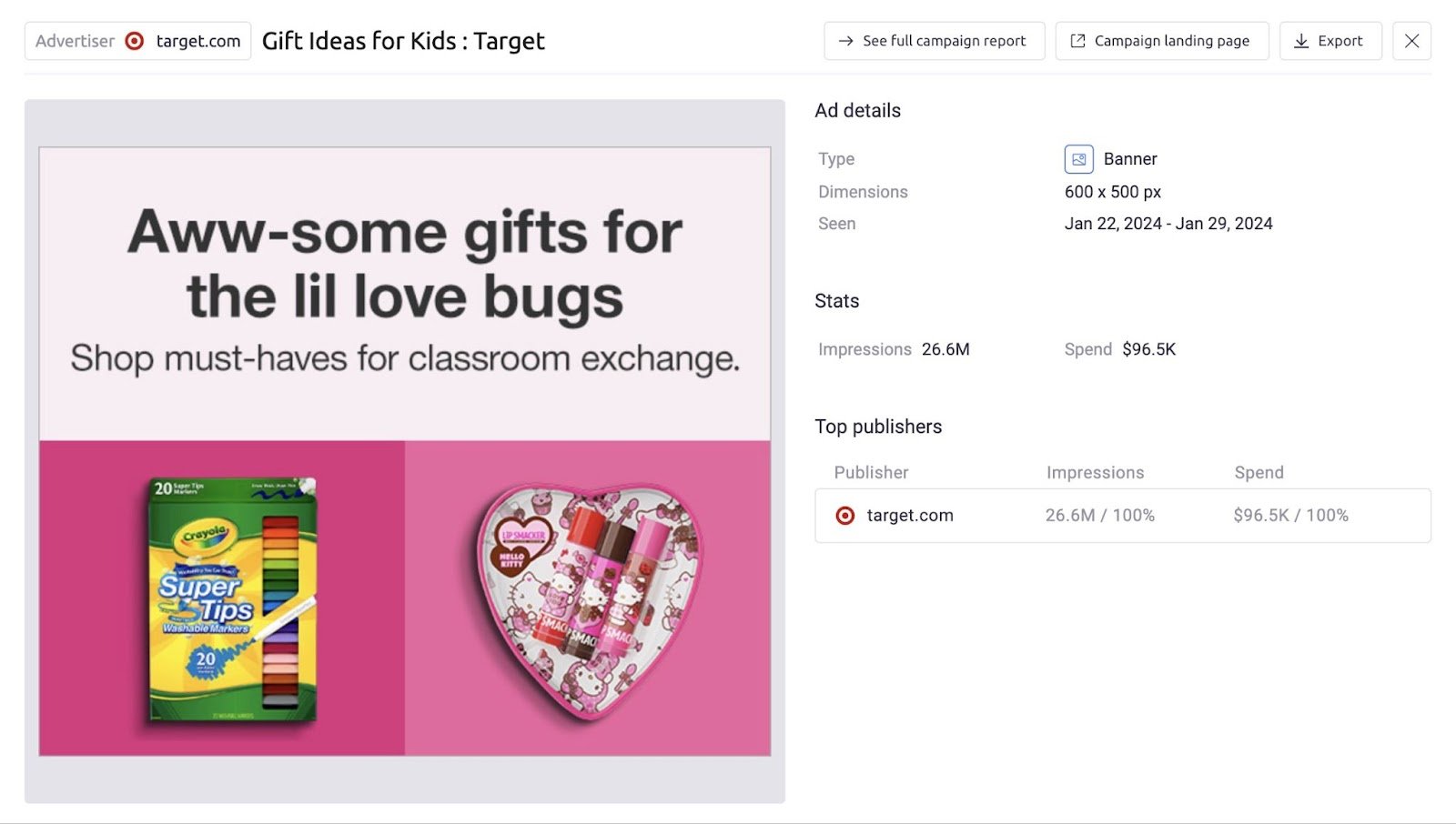Click the arrow icon on See full campaign report
Image resolution: width=1456 pixels, height=824 pixels.
click(844, 41)
